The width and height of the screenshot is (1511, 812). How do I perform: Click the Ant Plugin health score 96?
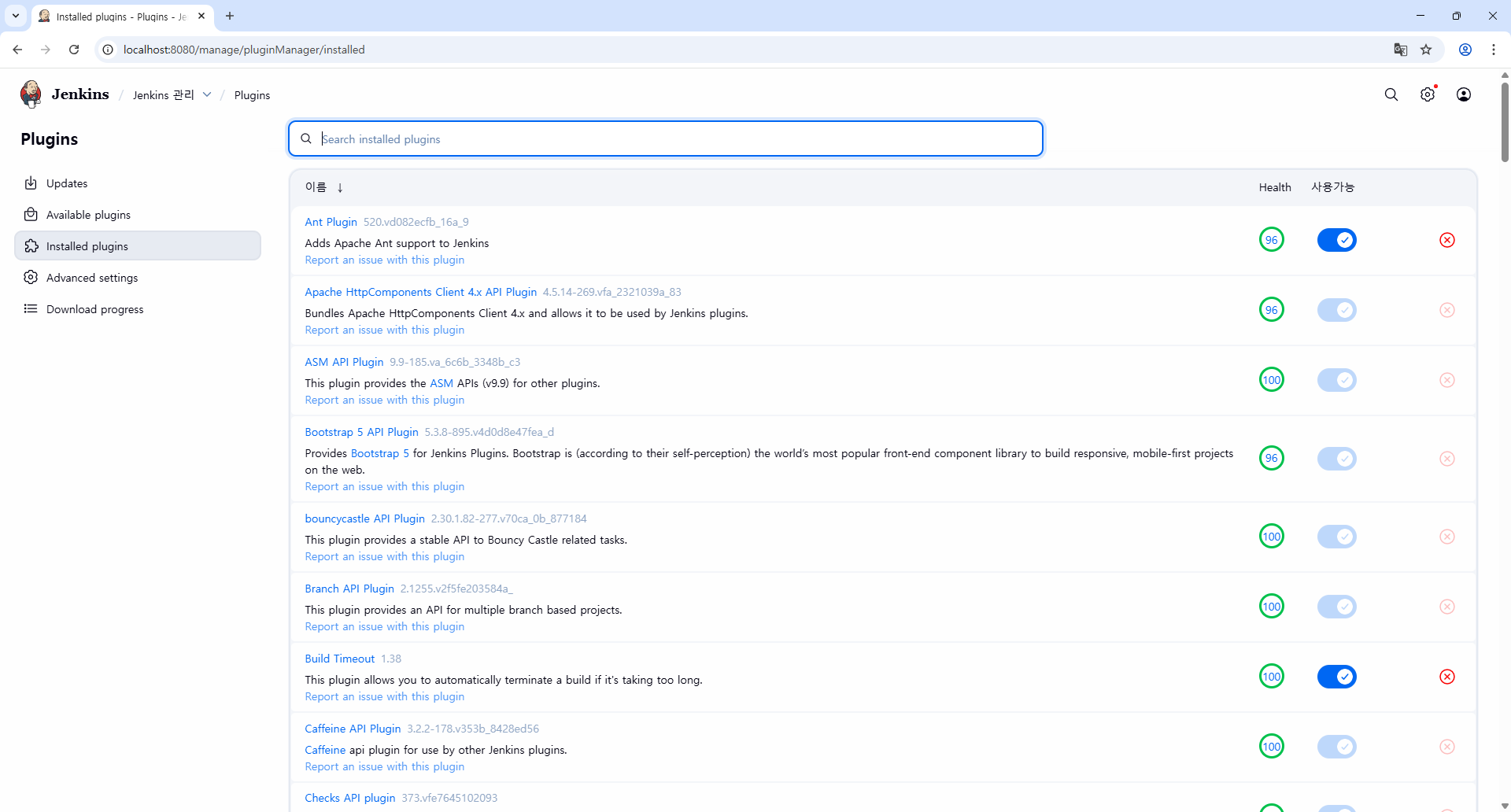[1272, 240]
